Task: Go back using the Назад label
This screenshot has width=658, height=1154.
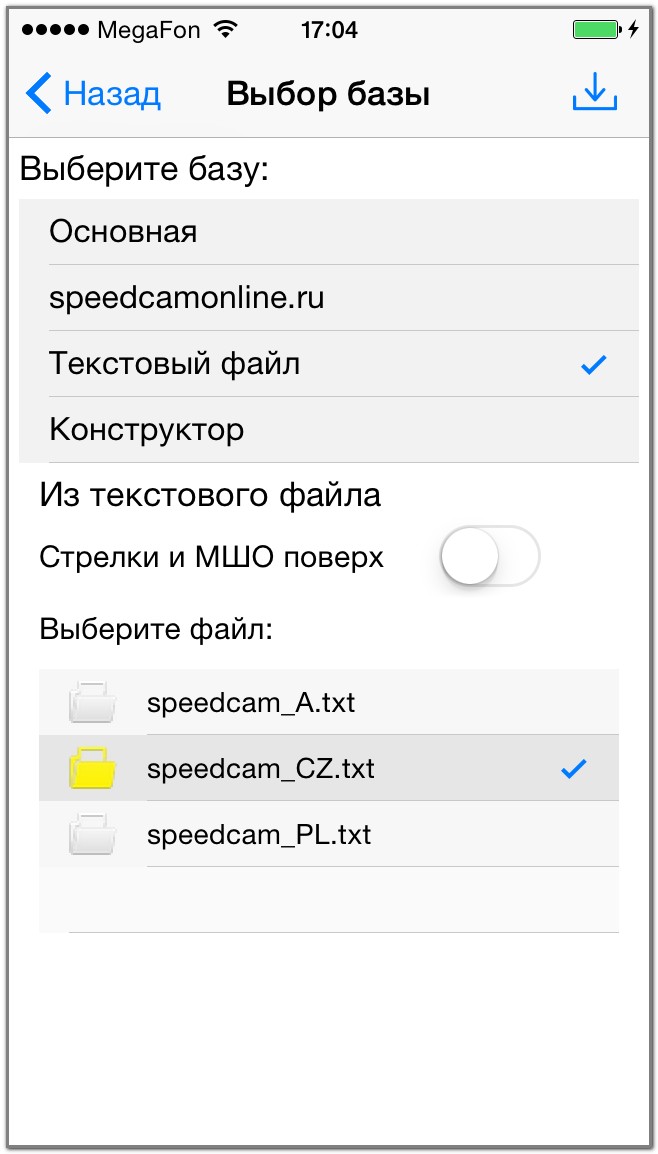Action: click(112, 94)
